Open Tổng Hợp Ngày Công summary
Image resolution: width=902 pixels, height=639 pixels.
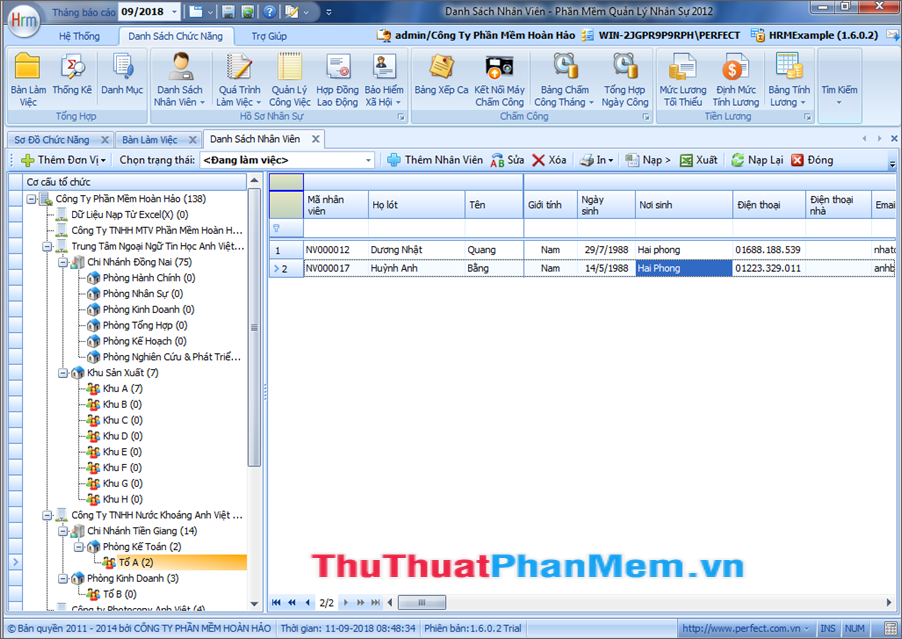(625, 85)
